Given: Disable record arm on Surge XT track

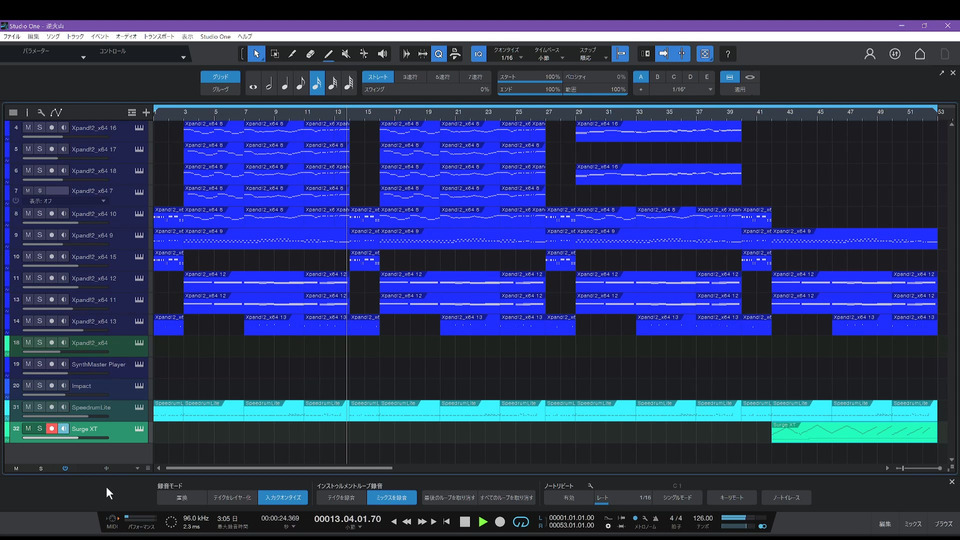Looking at the screenshot, I should 51,428.
